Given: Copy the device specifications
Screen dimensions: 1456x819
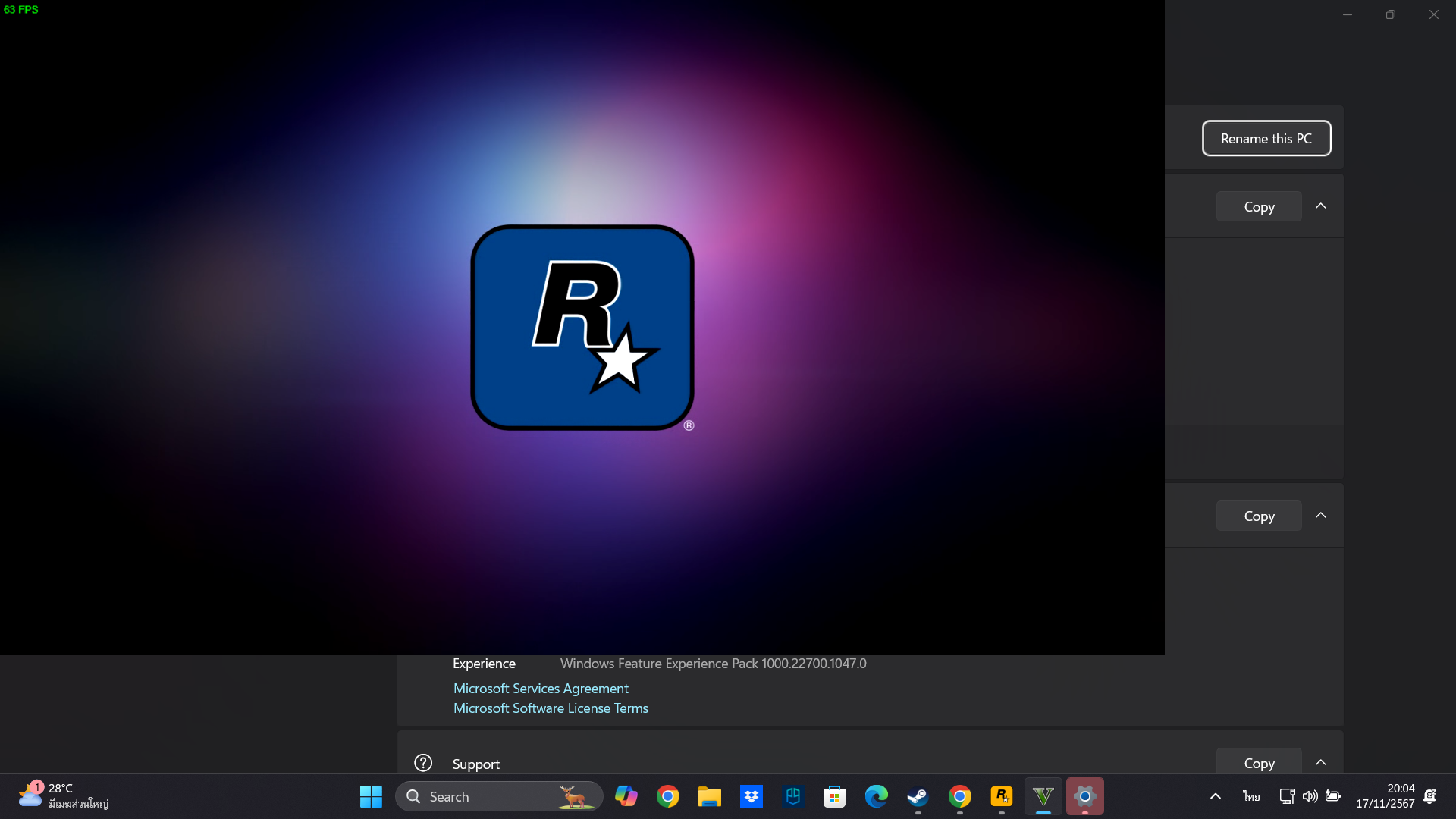Looking at the screenshot, I should tap(1259, 206).
